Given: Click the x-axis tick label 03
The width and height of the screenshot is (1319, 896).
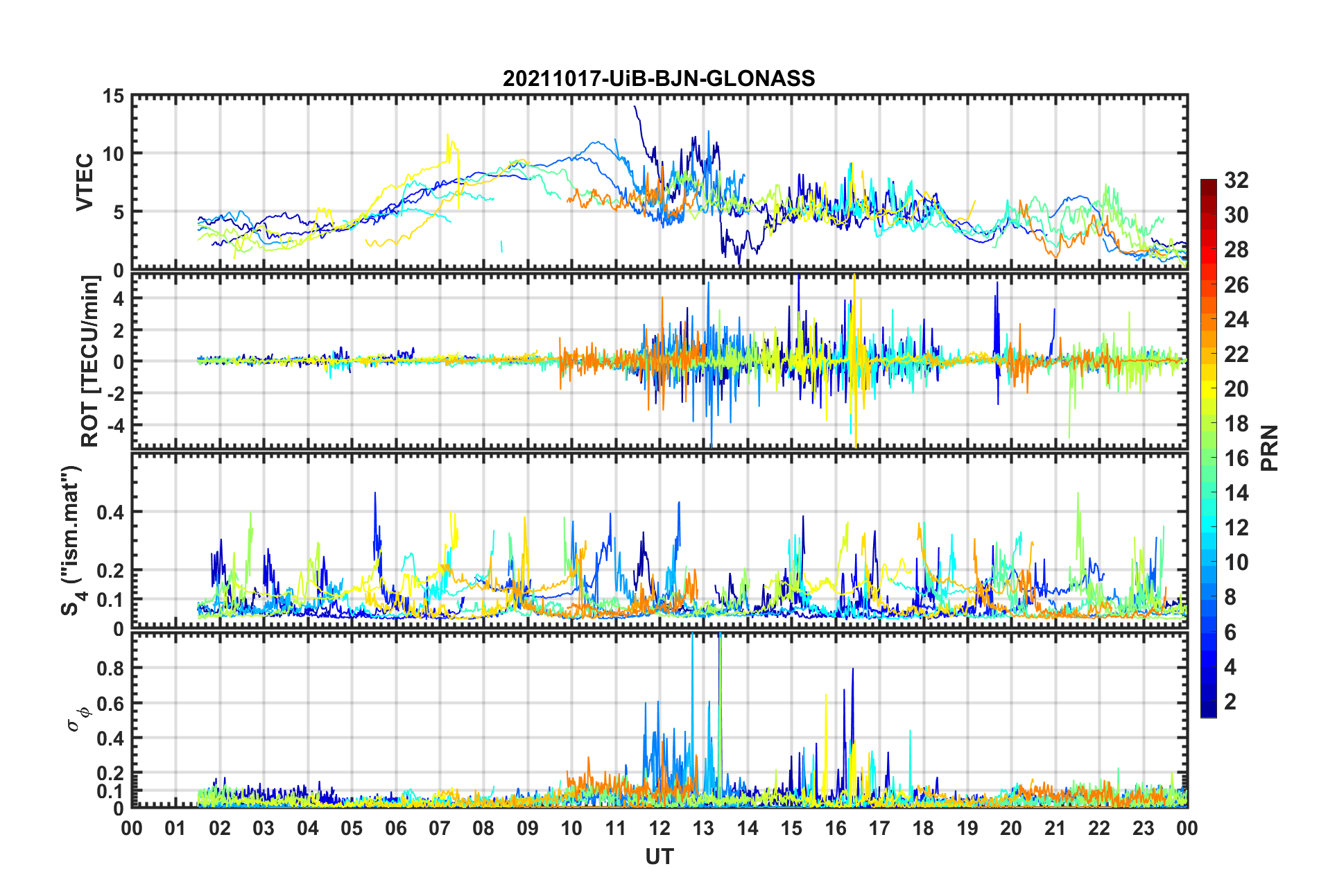Looking at the screenshot, I should [264, 828].
